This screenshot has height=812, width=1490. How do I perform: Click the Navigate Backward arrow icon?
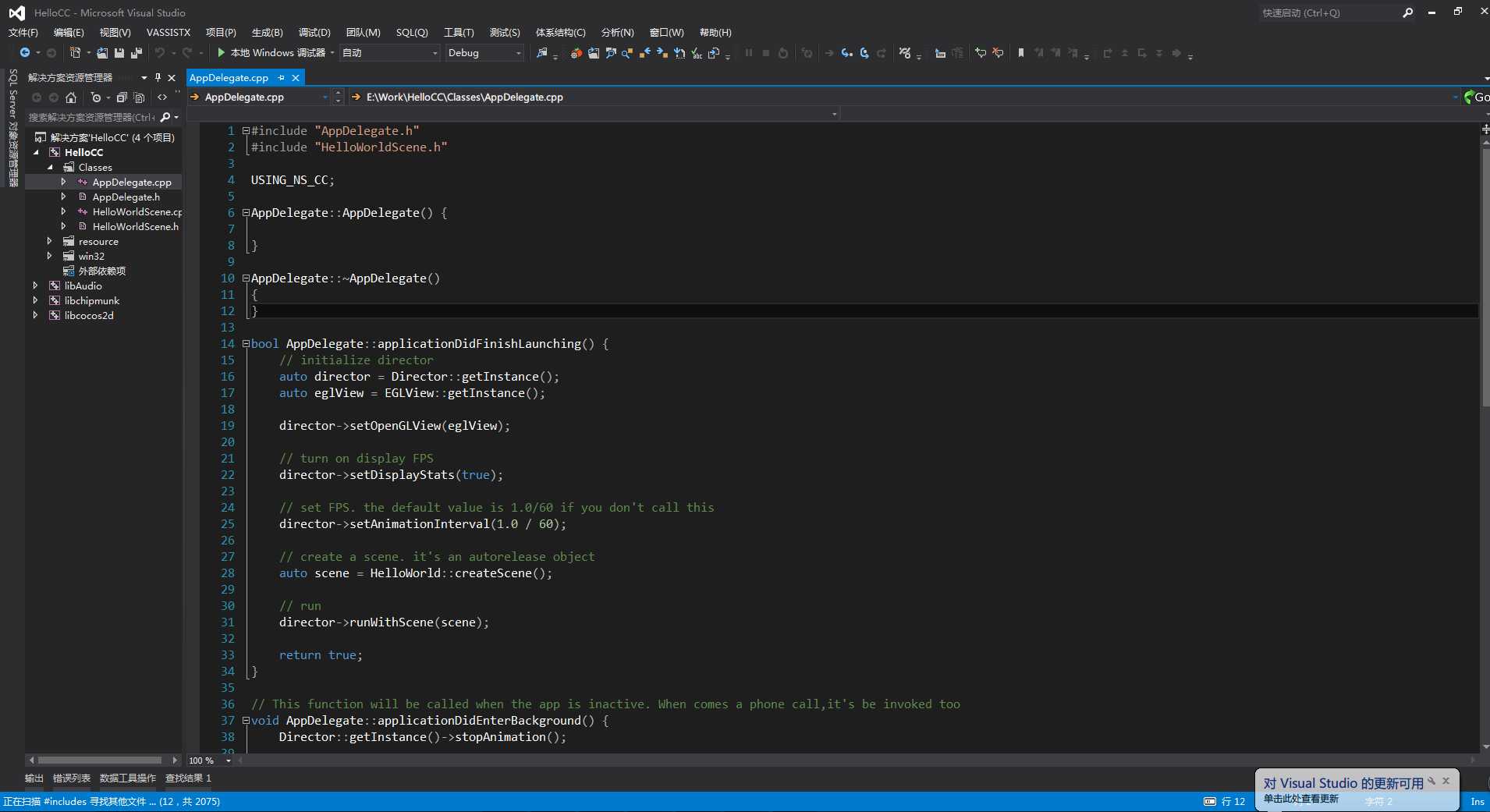(25, 53)
